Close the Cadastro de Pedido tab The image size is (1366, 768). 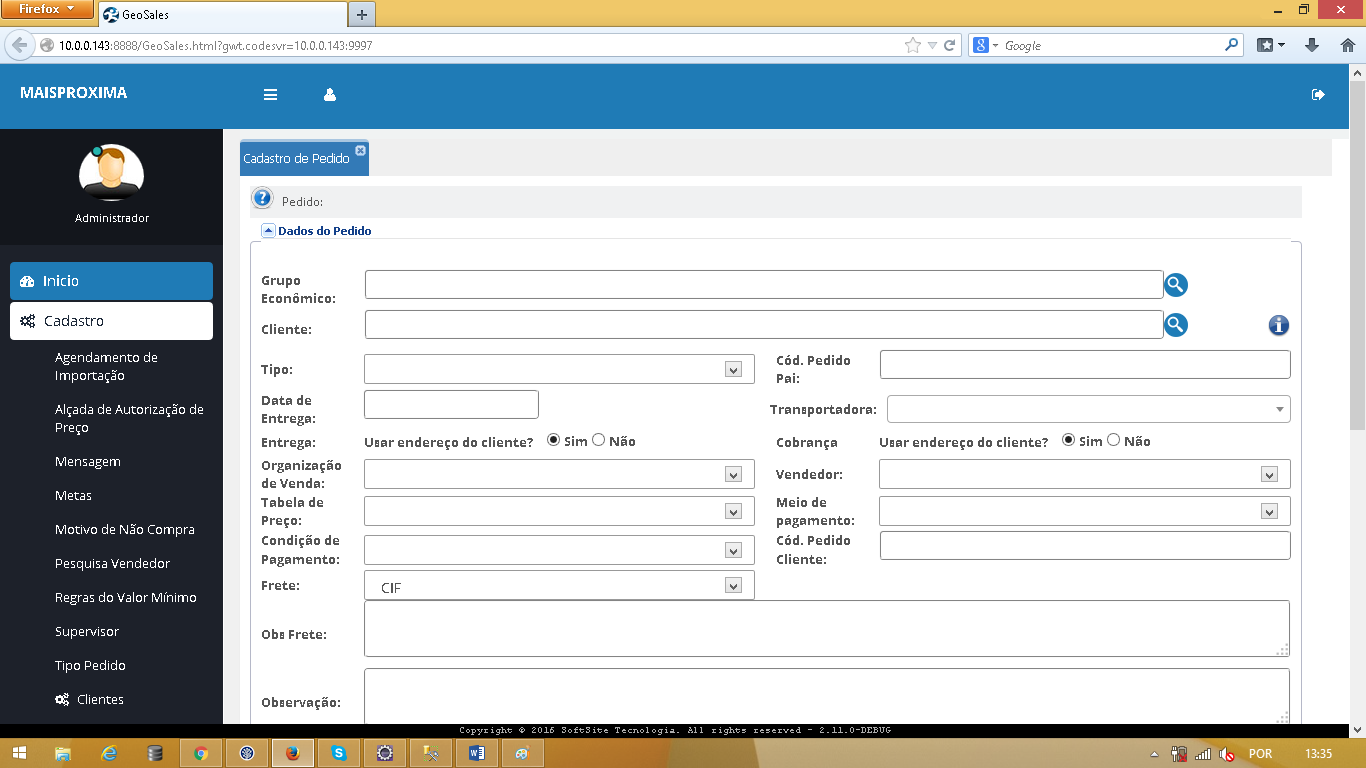[361, 150]
